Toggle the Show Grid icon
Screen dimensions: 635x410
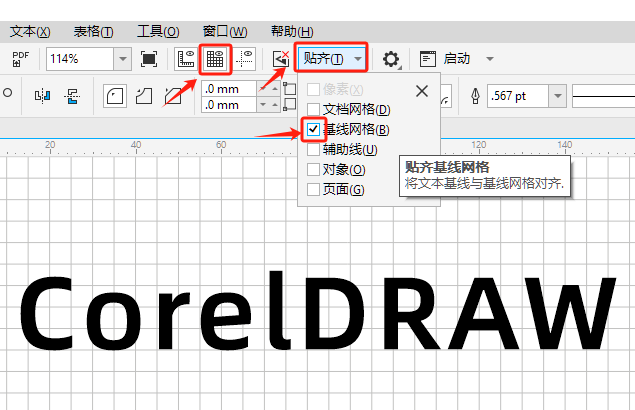tap(215, 59)
